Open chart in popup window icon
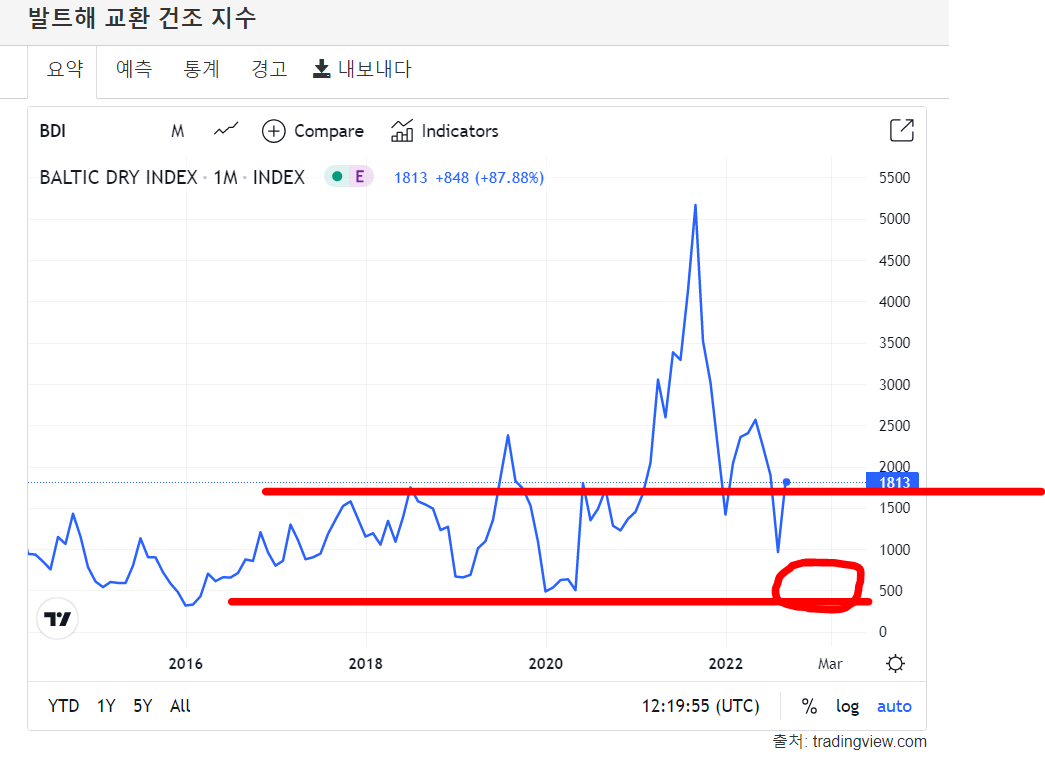1045x763 pixels. [x=902, y=130]
